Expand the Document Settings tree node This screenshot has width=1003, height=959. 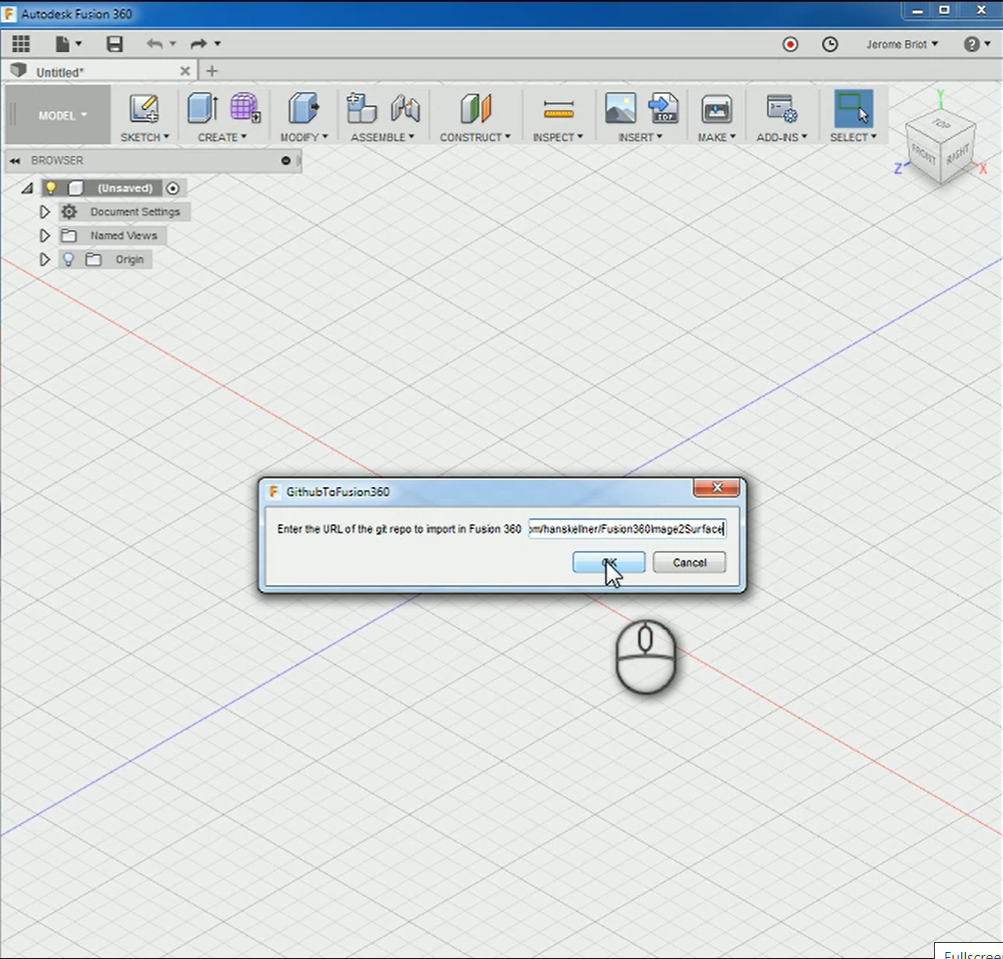click(x=44, y=212)
